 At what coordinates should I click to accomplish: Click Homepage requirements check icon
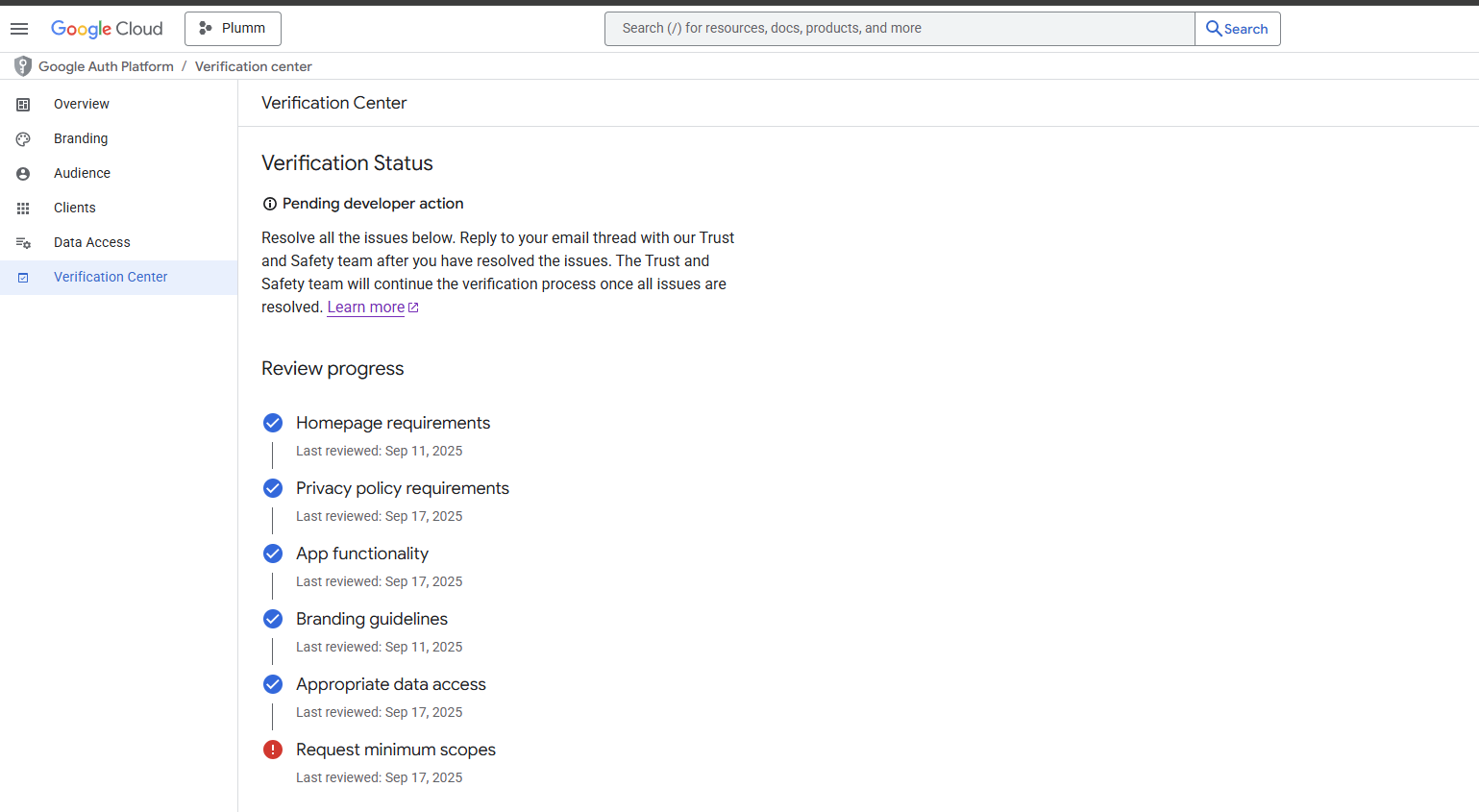tap(273, 423)
